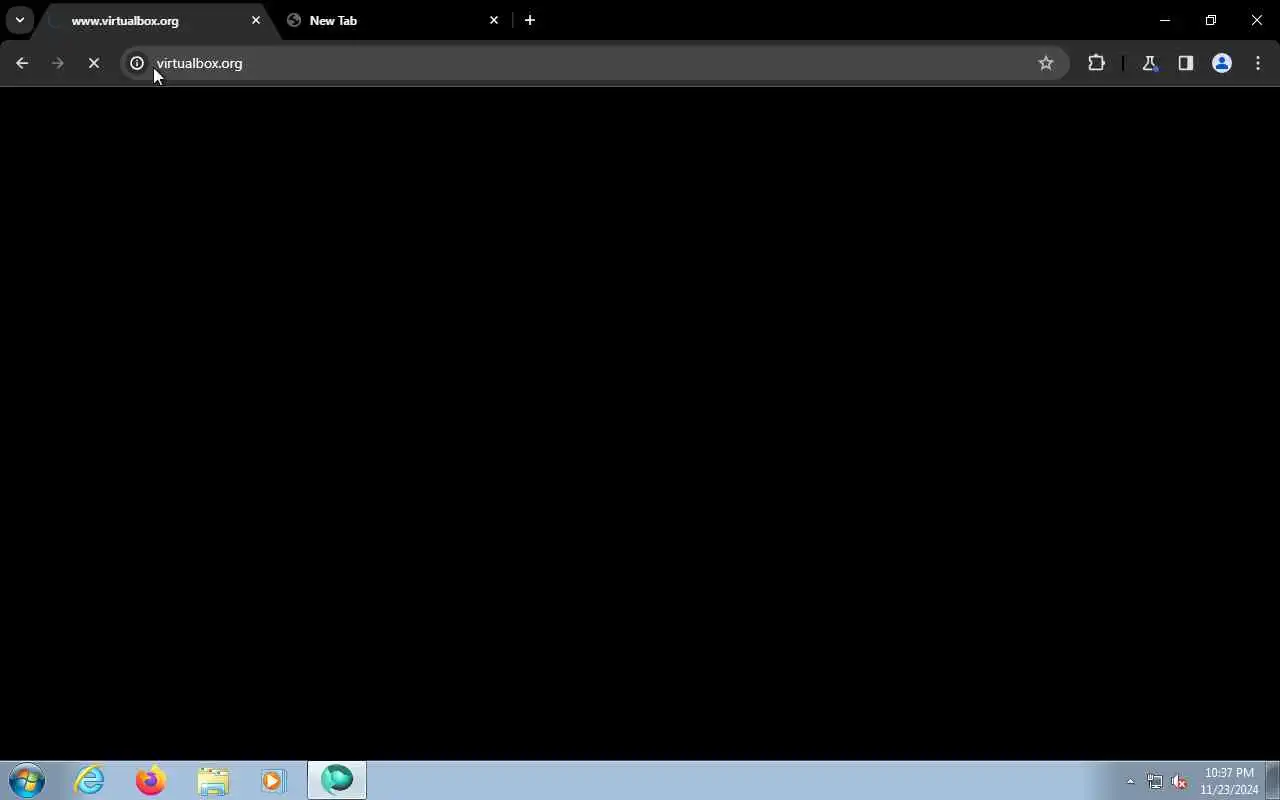Viewport: 1280px width, 800px height.
Task: Toggle the browser side panel
Action: pyautogui.click(x=1185, y=63)
